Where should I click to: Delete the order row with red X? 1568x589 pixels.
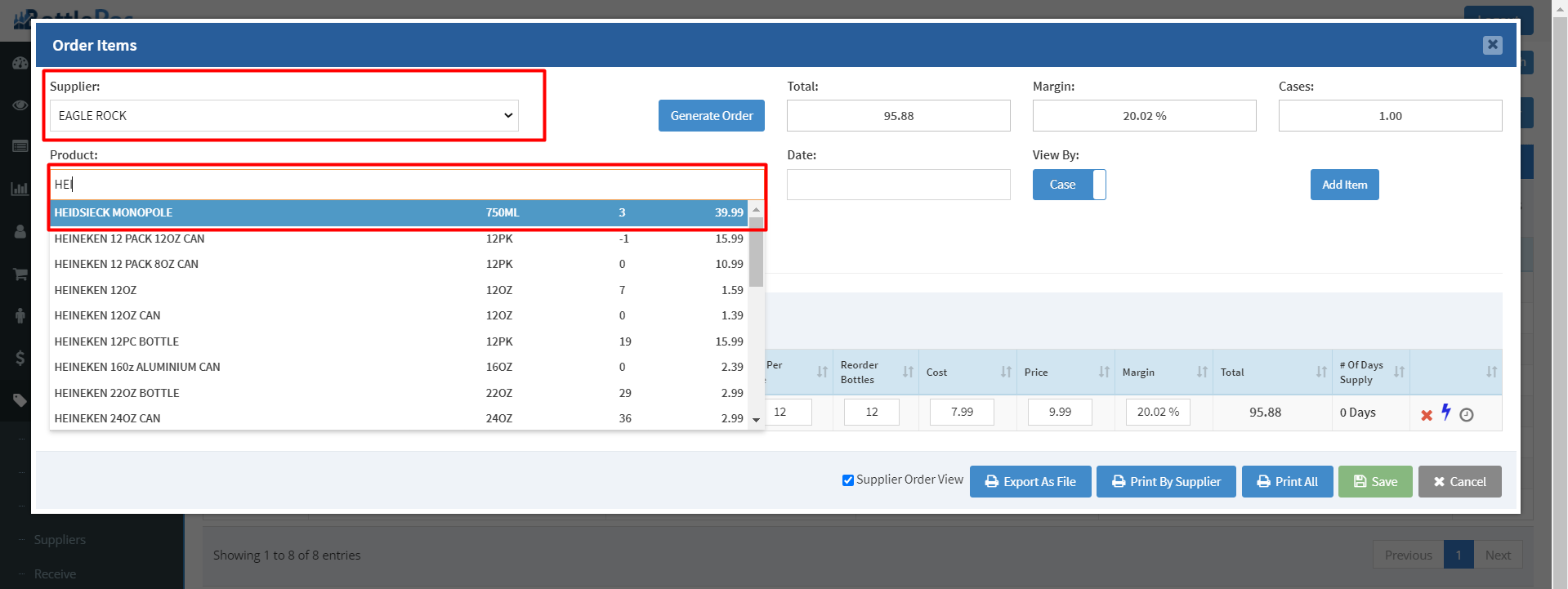pos(1427,415)
